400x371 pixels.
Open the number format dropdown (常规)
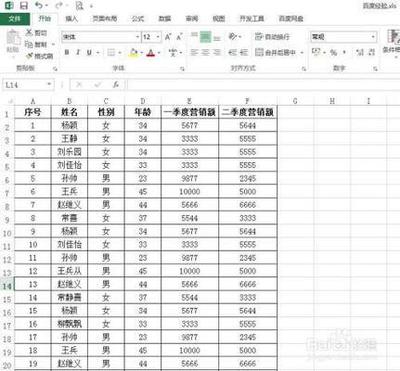click(373, 37)
